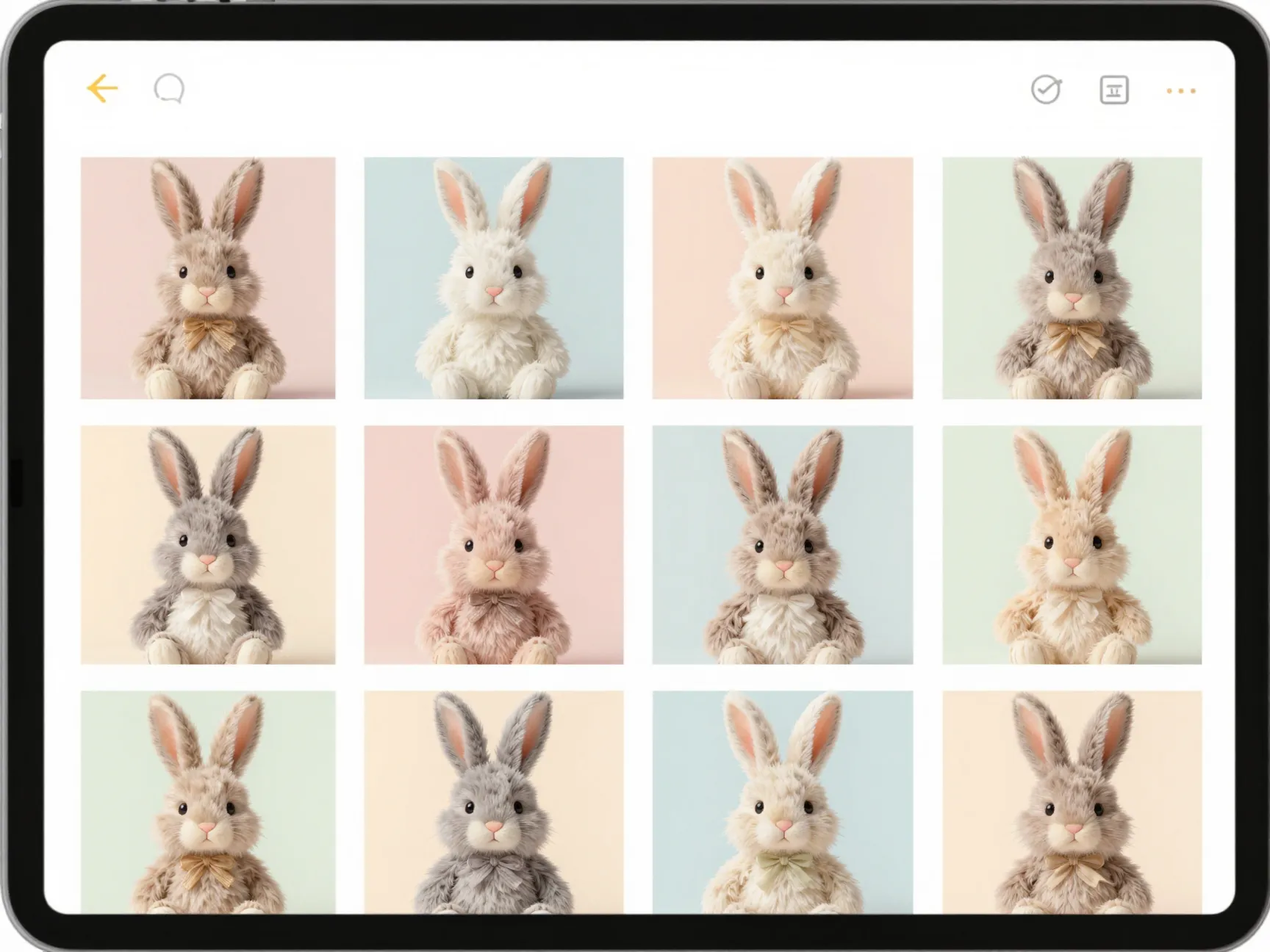Pick the tan bunny with white bow on green

(1072, 545)
